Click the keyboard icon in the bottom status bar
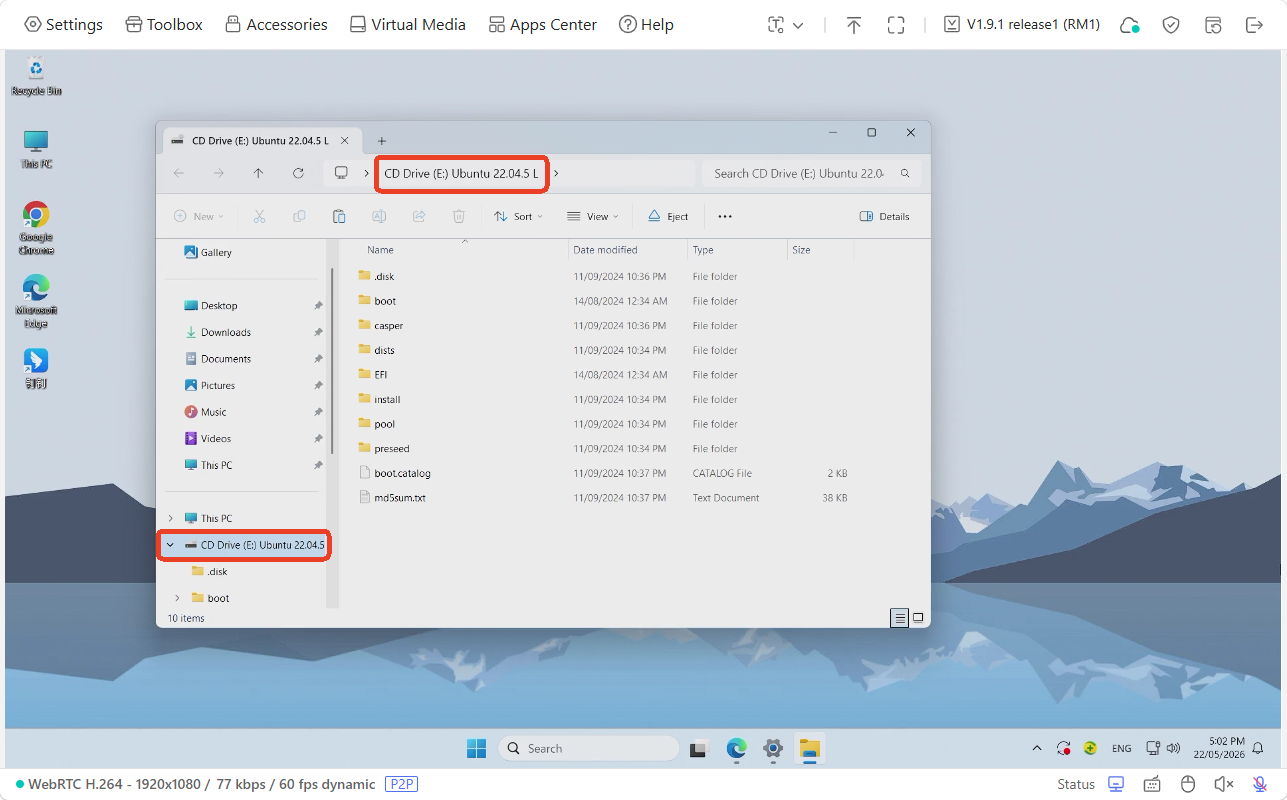The image size is (1287, 800). [1152, 784]
